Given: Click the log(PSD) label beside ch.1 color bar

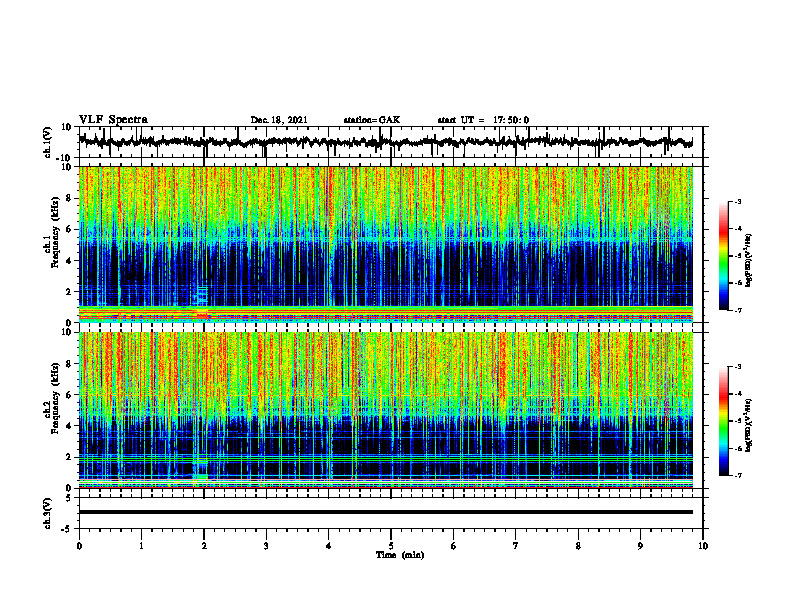Looking at the screenshot, I should tap(749, 260).
